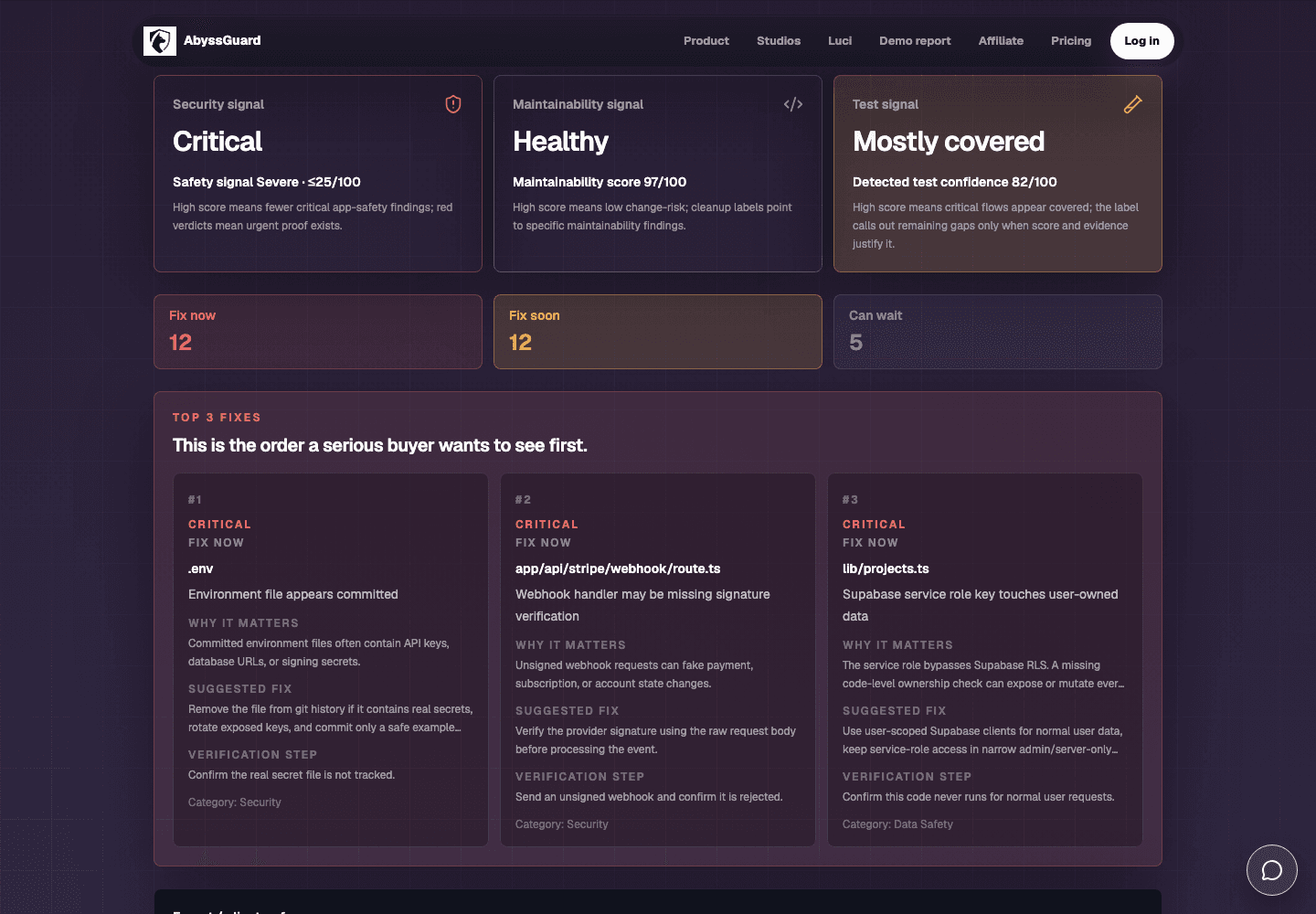Click "Category: Security" under the webhook fix
This screenshot has width=1316, height=914.
tap(562, 824)
